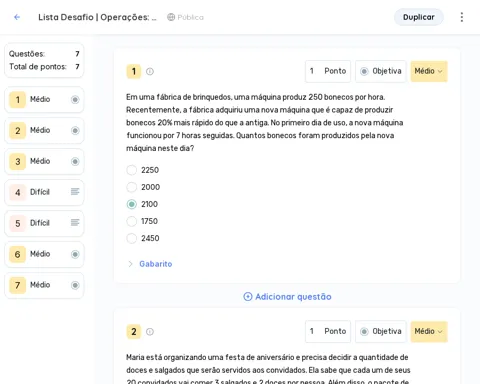Click the essay lines icon in sidebar item 5

(x=75, y=223)
